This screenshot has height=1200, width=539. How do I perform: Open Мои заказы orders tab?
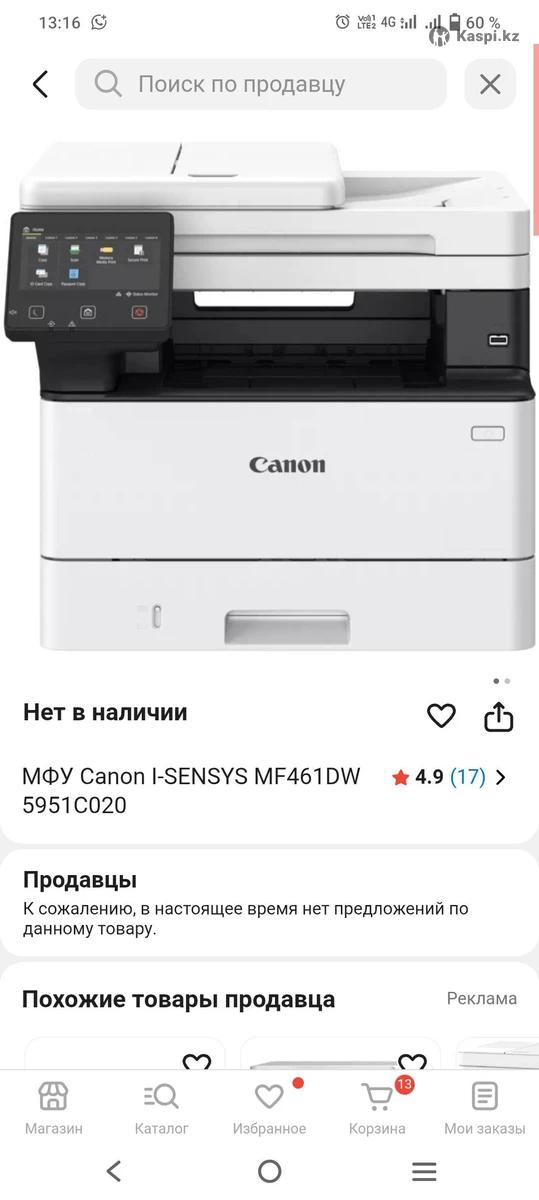click(x=485, y=1108)
